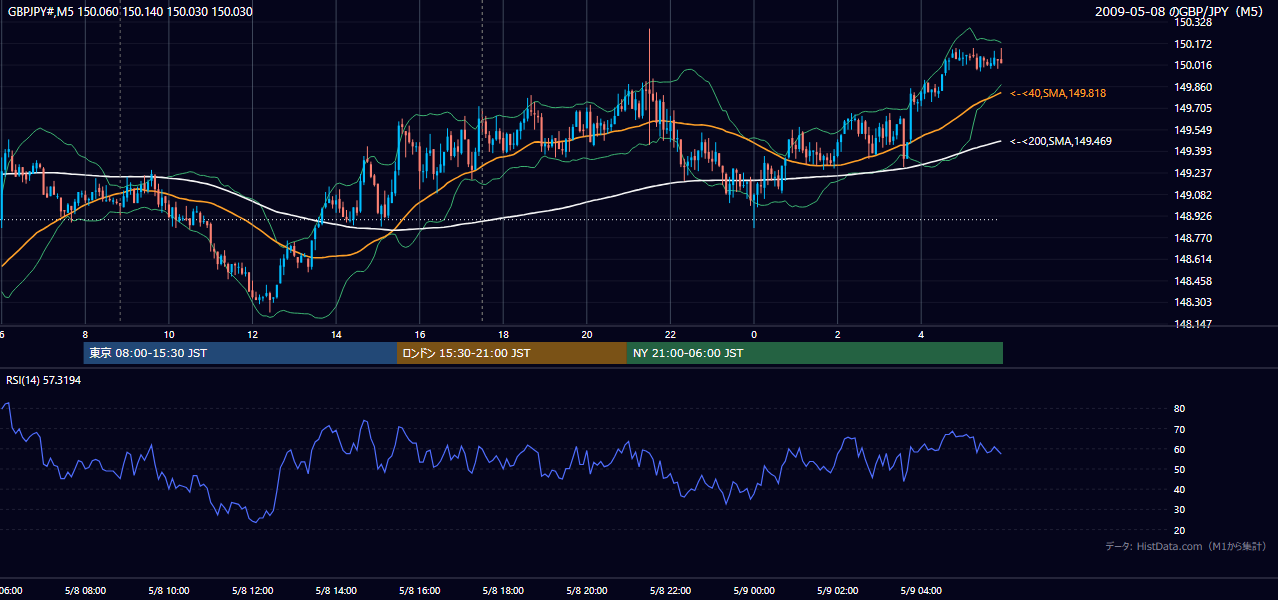
Task: Click hour 12 on the price chart time axis
Action: (x=253, y=335)
